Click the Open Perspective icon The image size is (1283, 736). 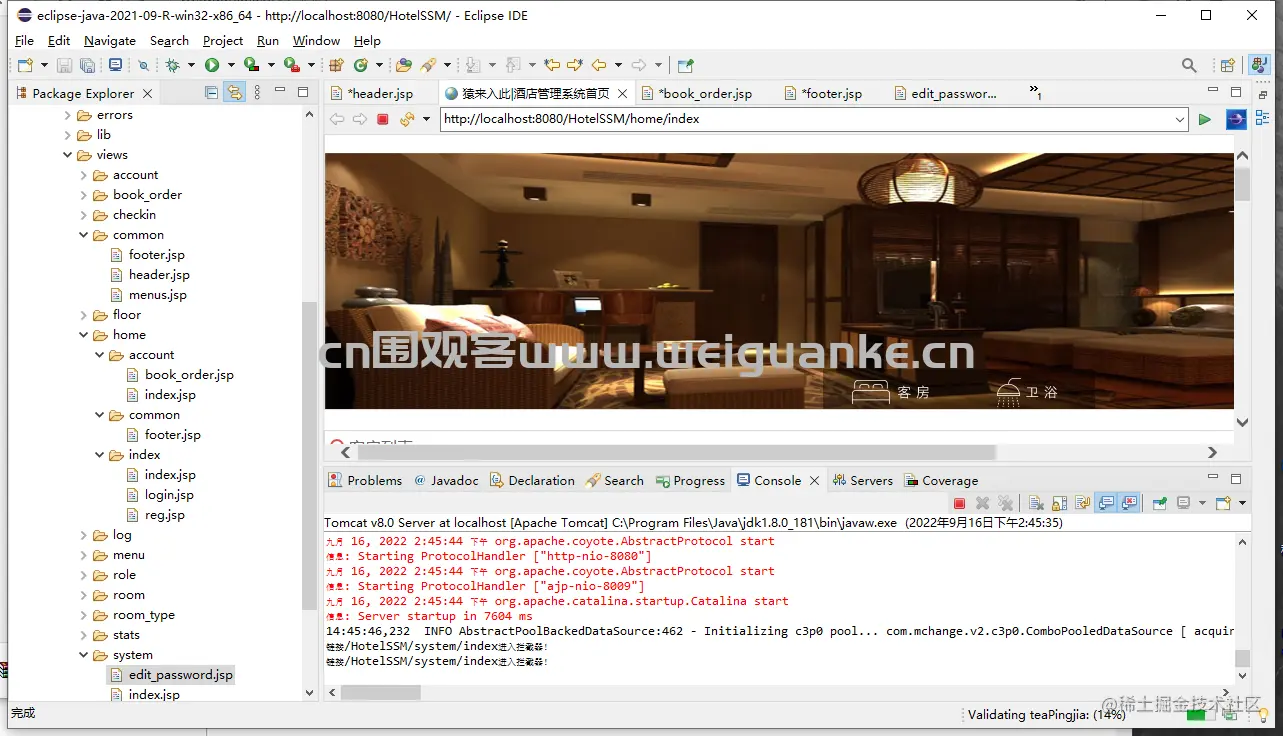[x=1227, y=65]
